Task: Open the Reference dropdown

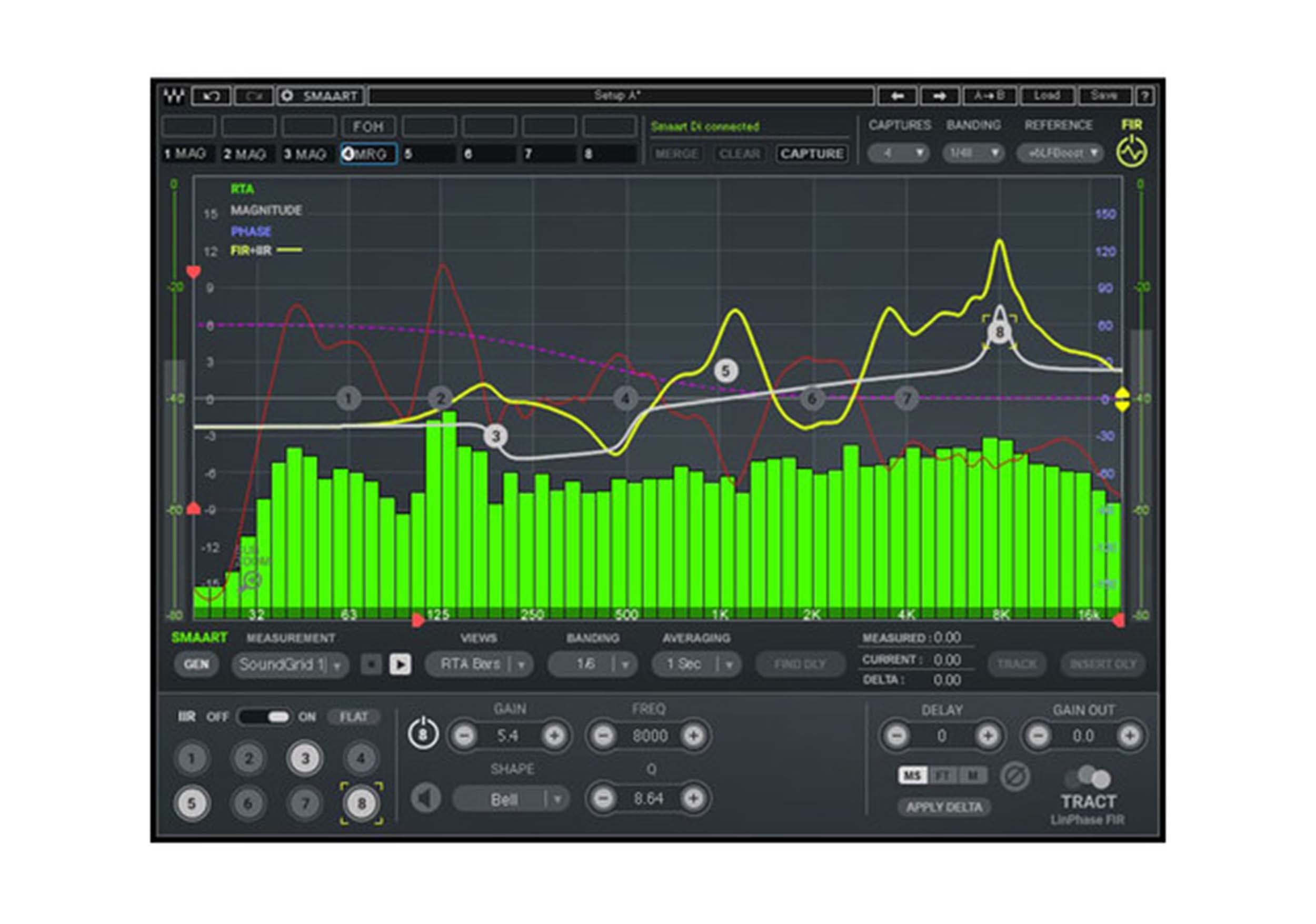Action: pos(1060,153)
